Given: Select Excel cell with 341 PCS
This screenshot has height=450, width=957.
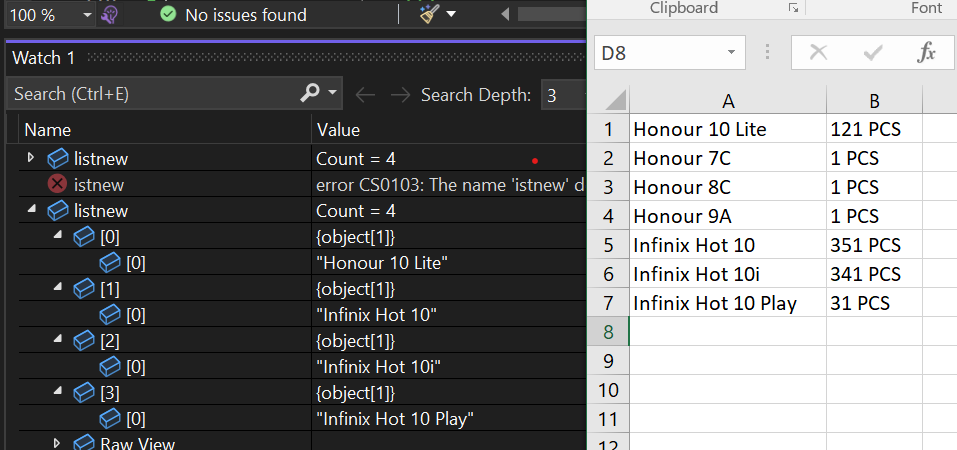Looking at the screenshot, I should (875, 274).
